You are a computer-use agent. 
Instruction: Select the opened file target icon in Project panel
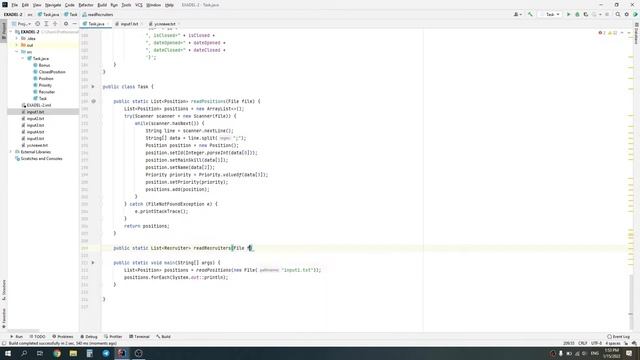(x=38, y=24)
